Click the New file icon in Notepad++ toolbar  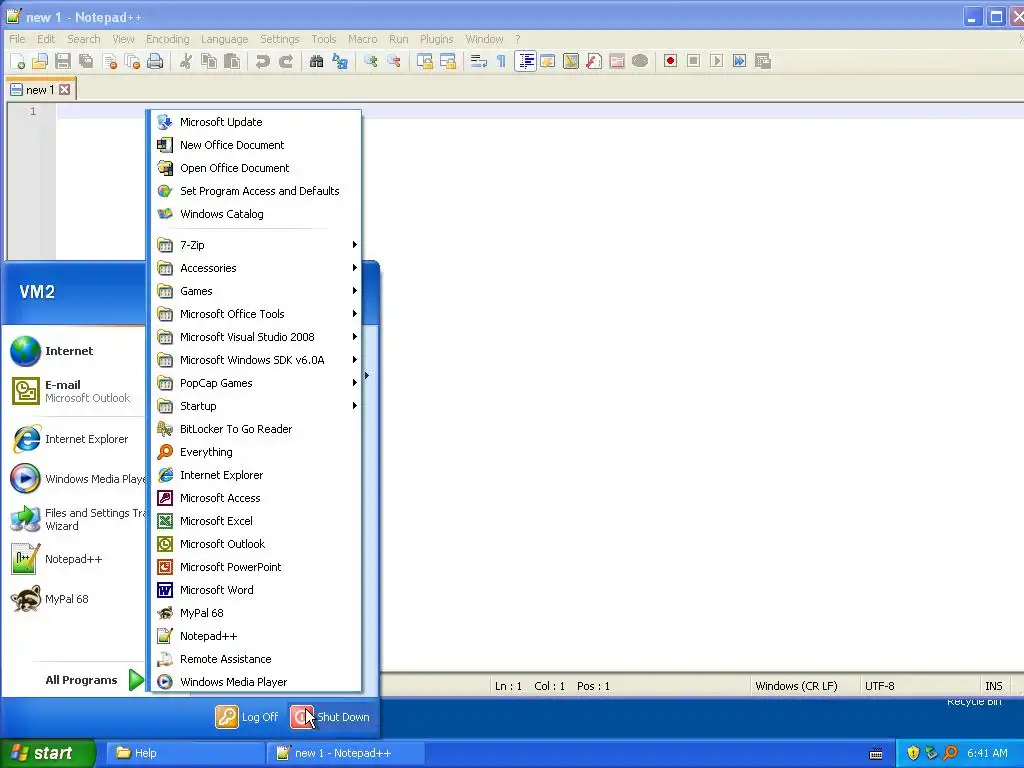18,61
